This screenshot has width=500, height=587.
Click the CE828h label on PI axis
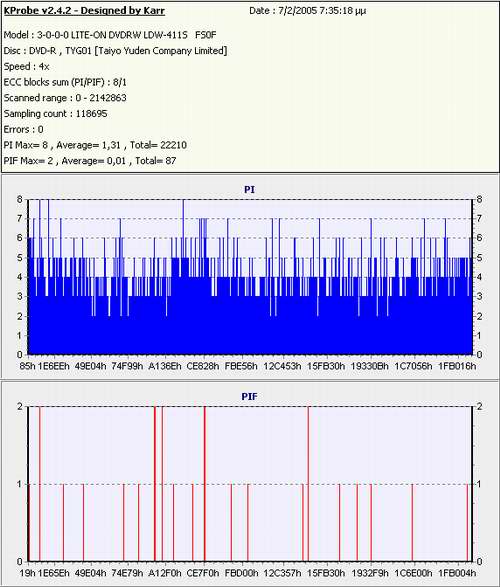(202, 366)
